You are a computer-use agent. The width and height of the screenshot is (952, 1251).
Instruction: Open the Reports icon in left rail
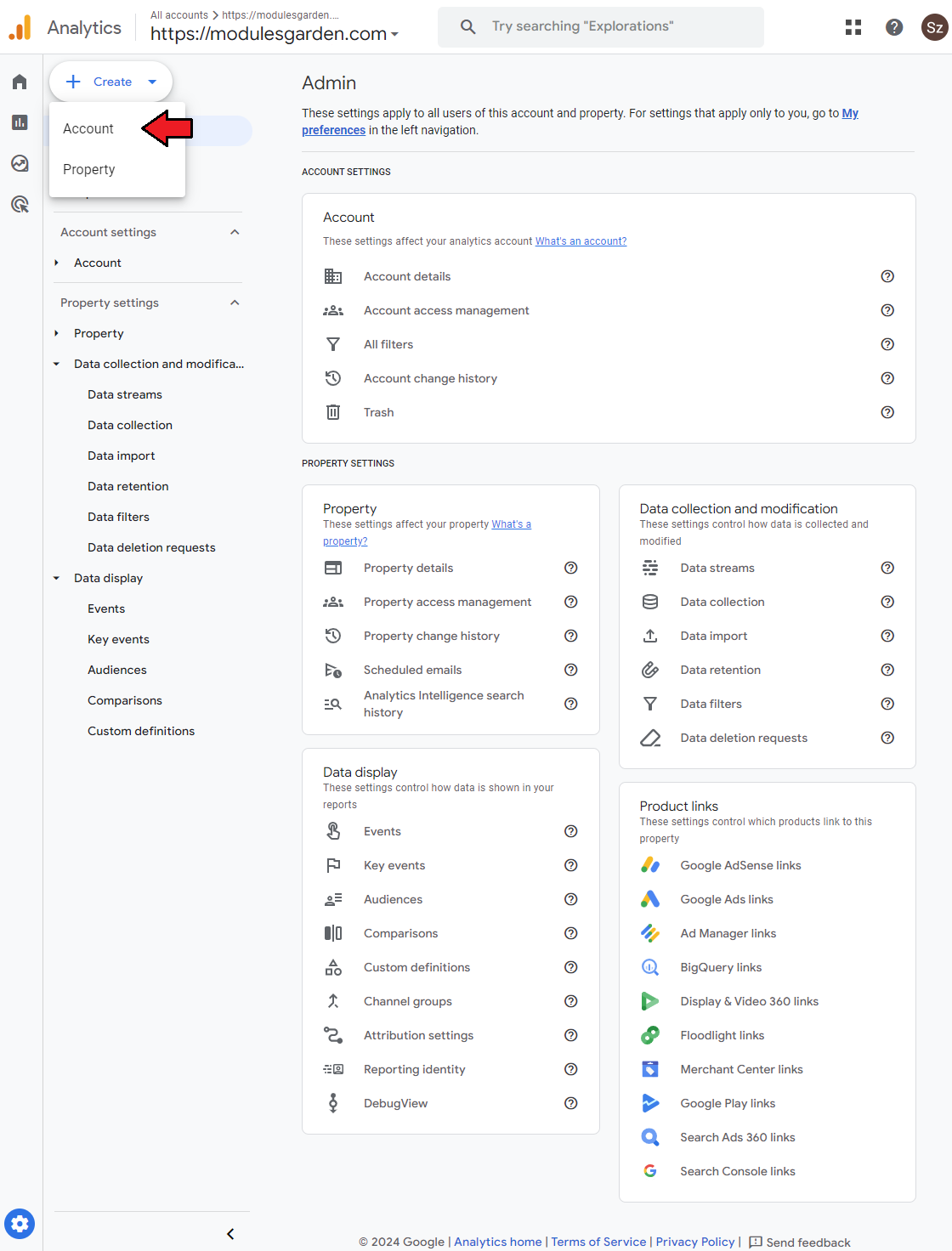[20, 122]
